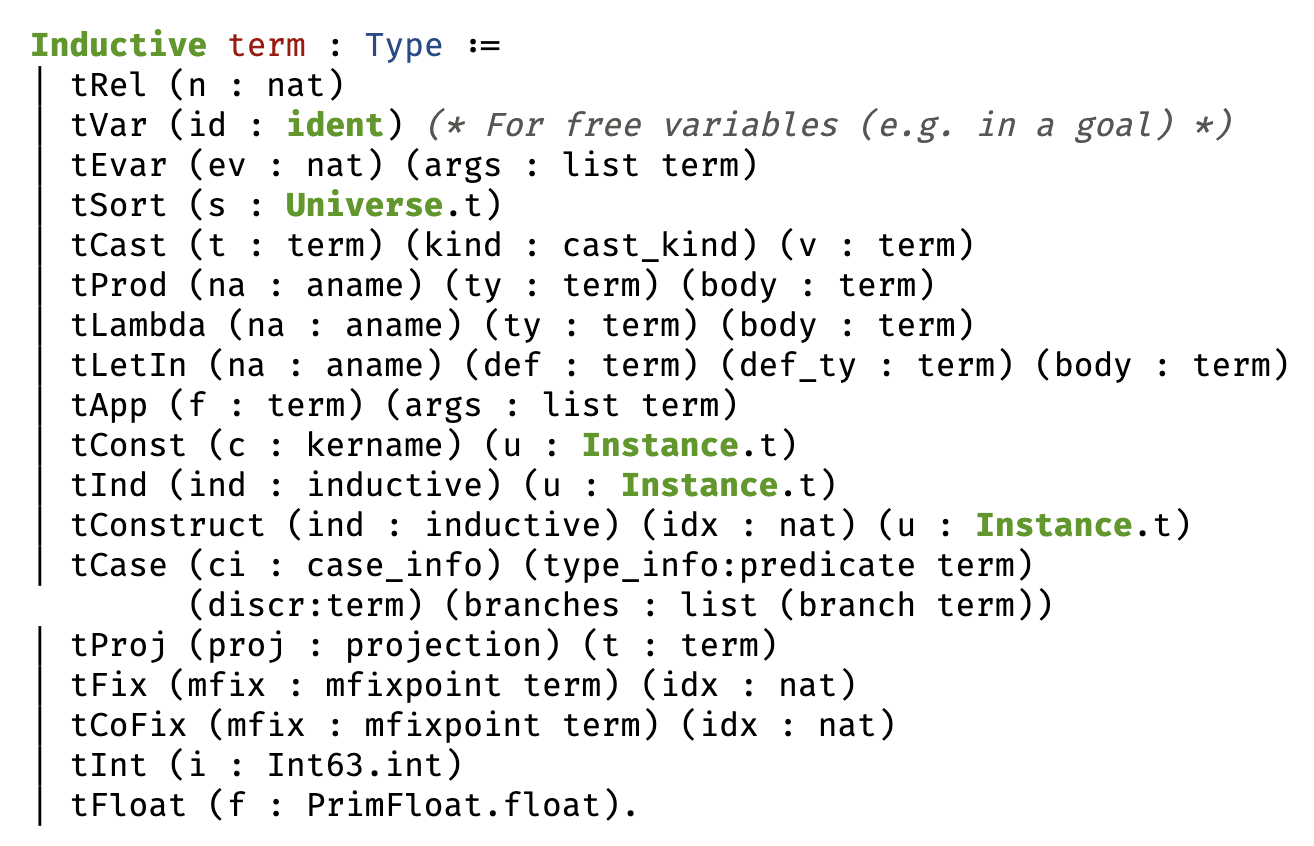The width and height of the screenshot is (1314, 846).
Task: Click Universe in the tSort line
Action: pyautogui.click(x=365, y=206)
